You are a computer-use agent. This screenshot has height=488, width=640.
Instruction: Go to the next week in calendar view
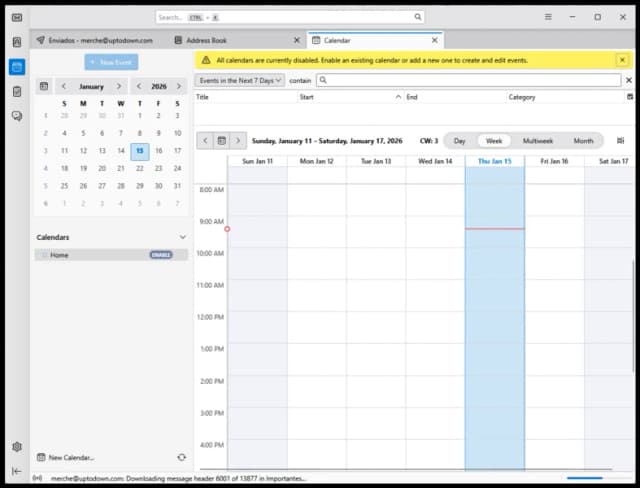click(x=238, y=141)
